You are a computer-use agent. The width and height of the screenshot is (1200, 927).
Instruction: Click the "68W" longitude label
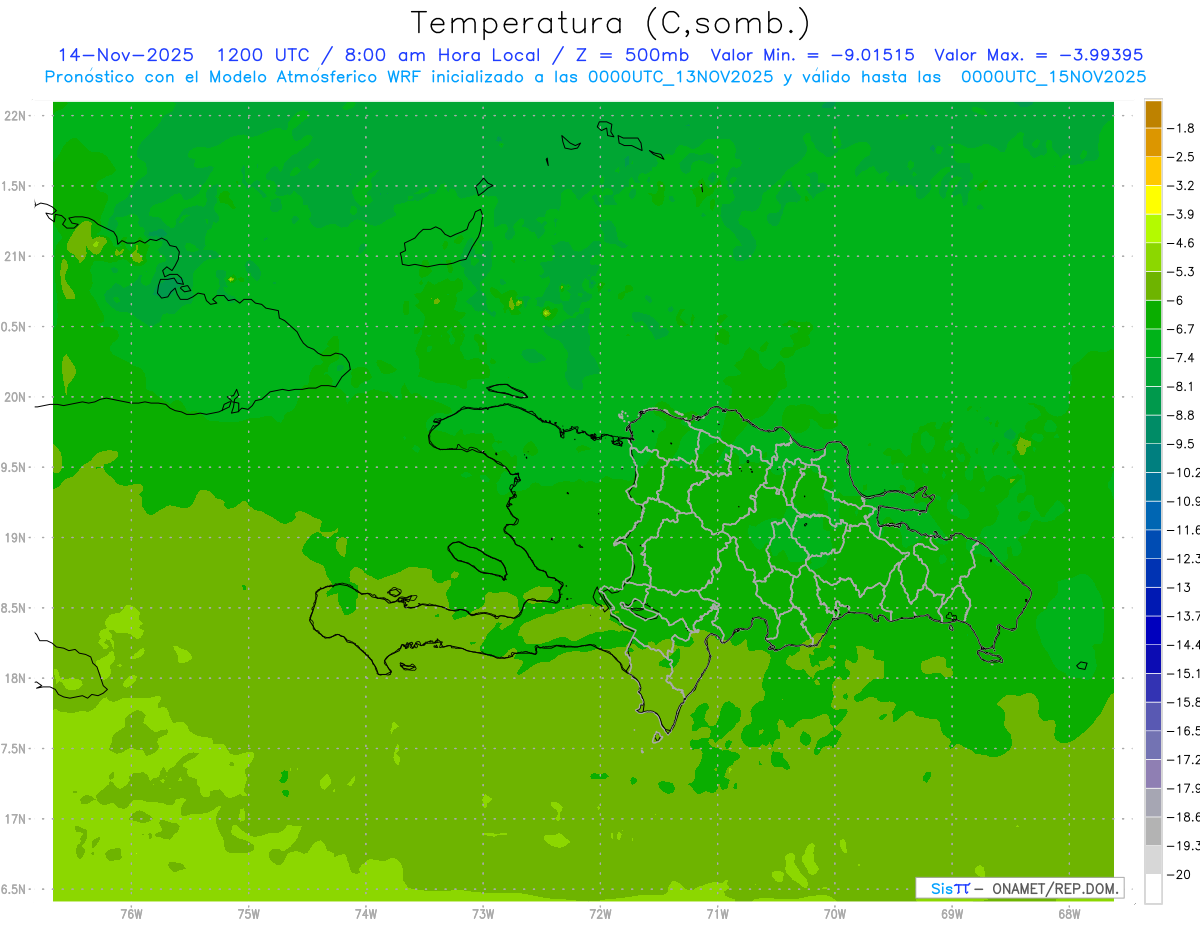click(1069, 914)
